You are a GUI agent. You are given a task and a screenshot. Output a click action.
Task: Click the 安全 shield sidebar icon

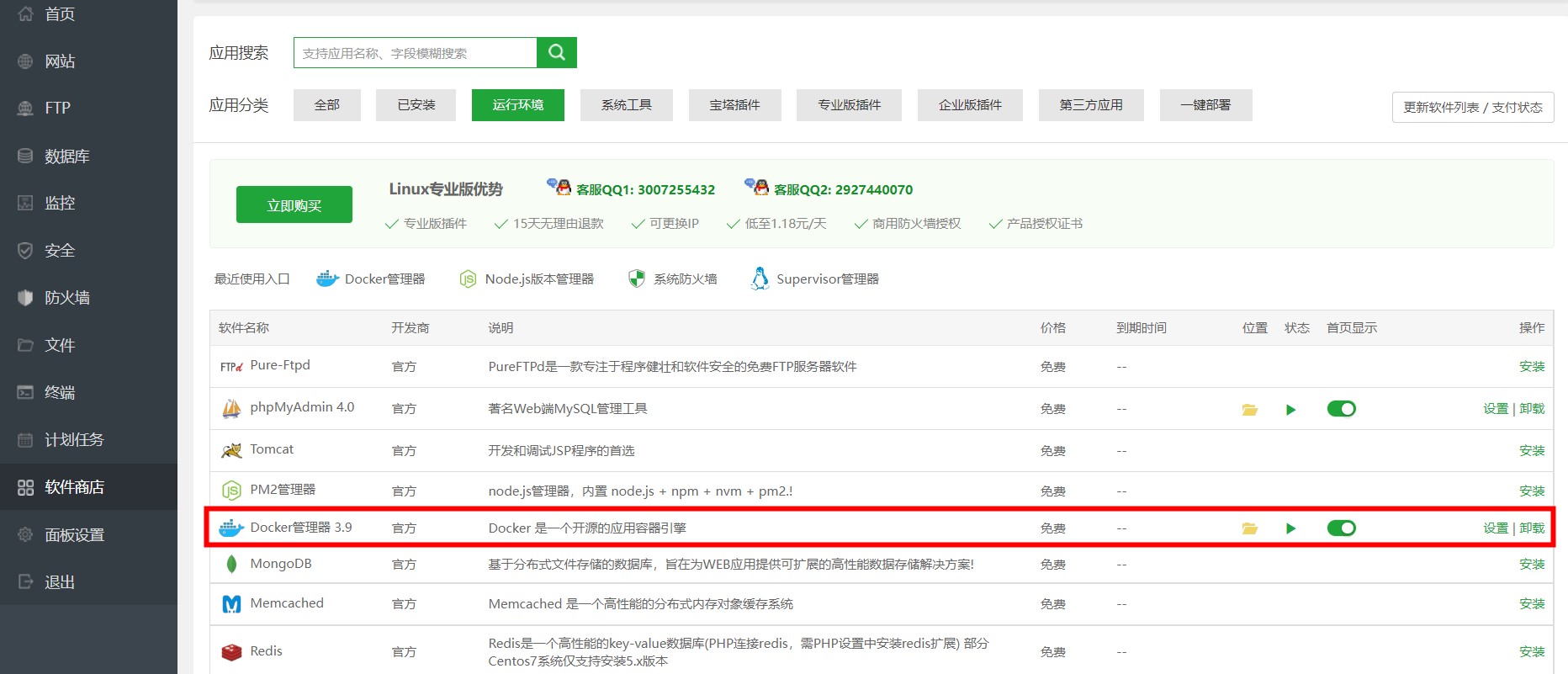[x=25, y=250]
